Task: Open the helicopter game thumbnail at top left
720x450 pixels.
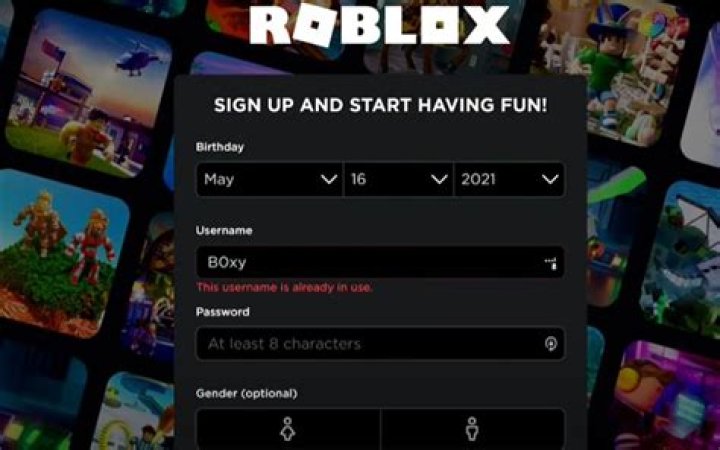Action: [x=89, y=94]
